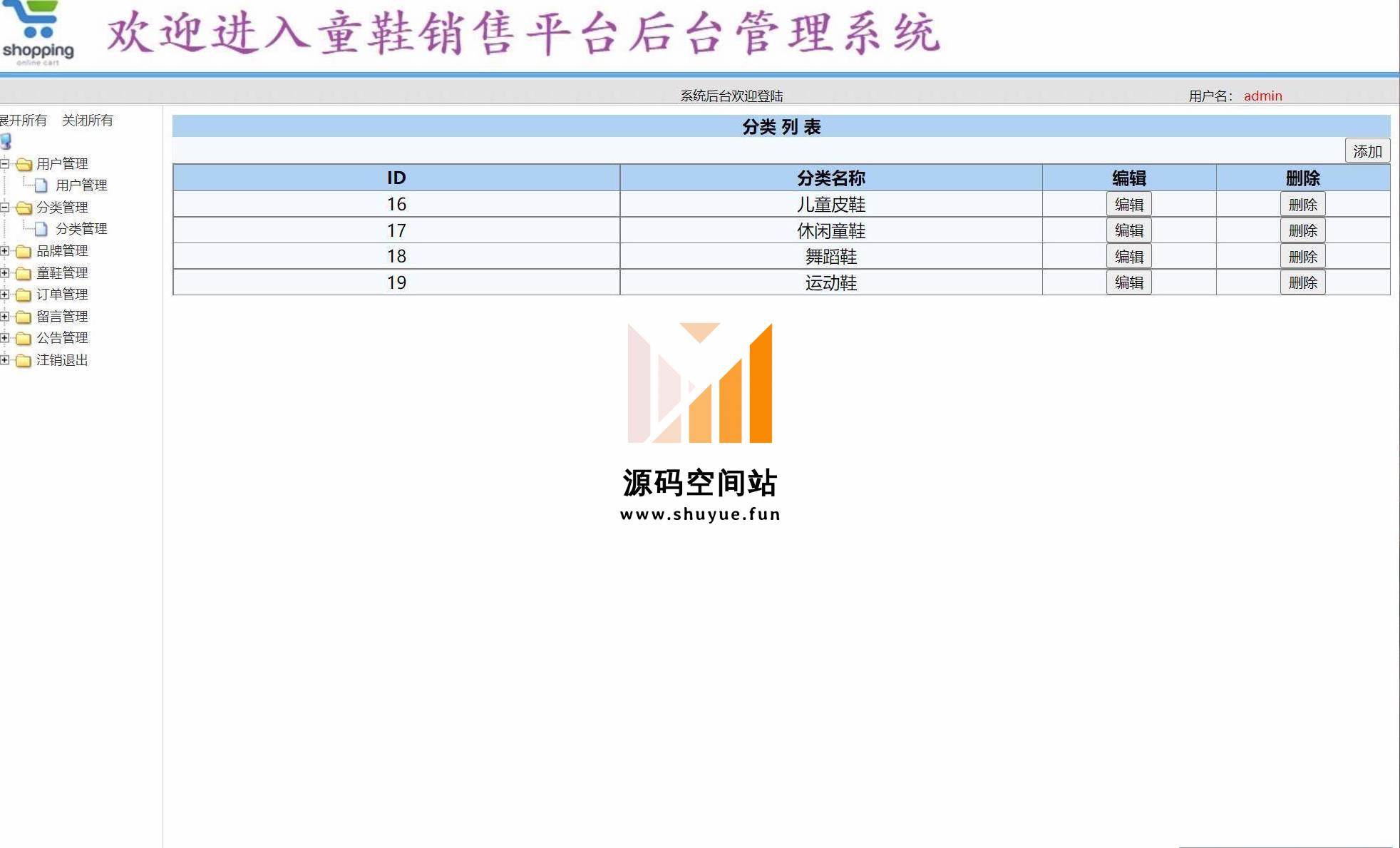Expand the 注销退出 tree node
The width and height of the screenshot is (1400, 848).
click(4, 360)
